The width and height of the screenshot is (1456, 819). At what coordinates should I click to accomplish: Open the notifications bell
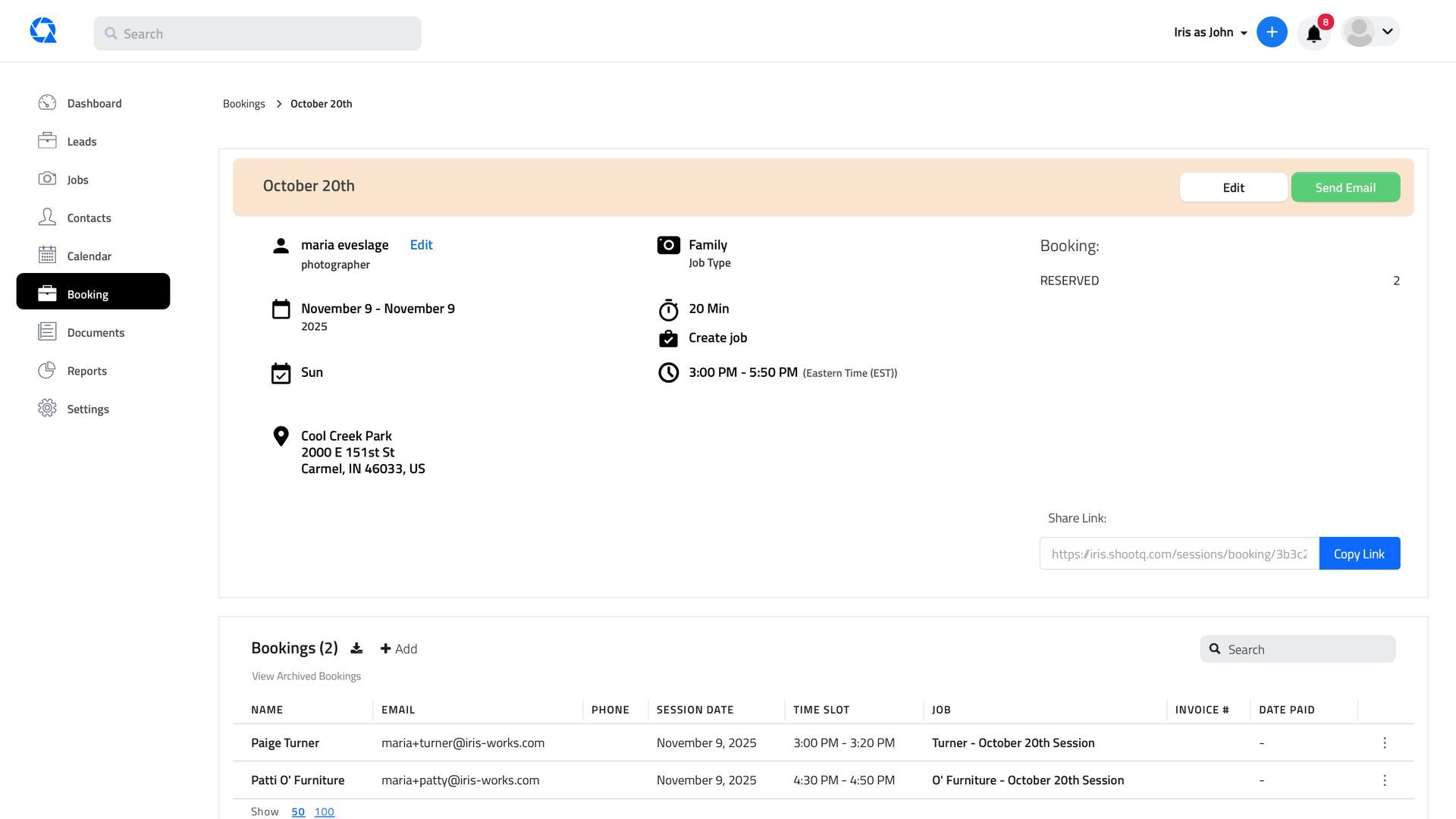[x=1313, y=33]
